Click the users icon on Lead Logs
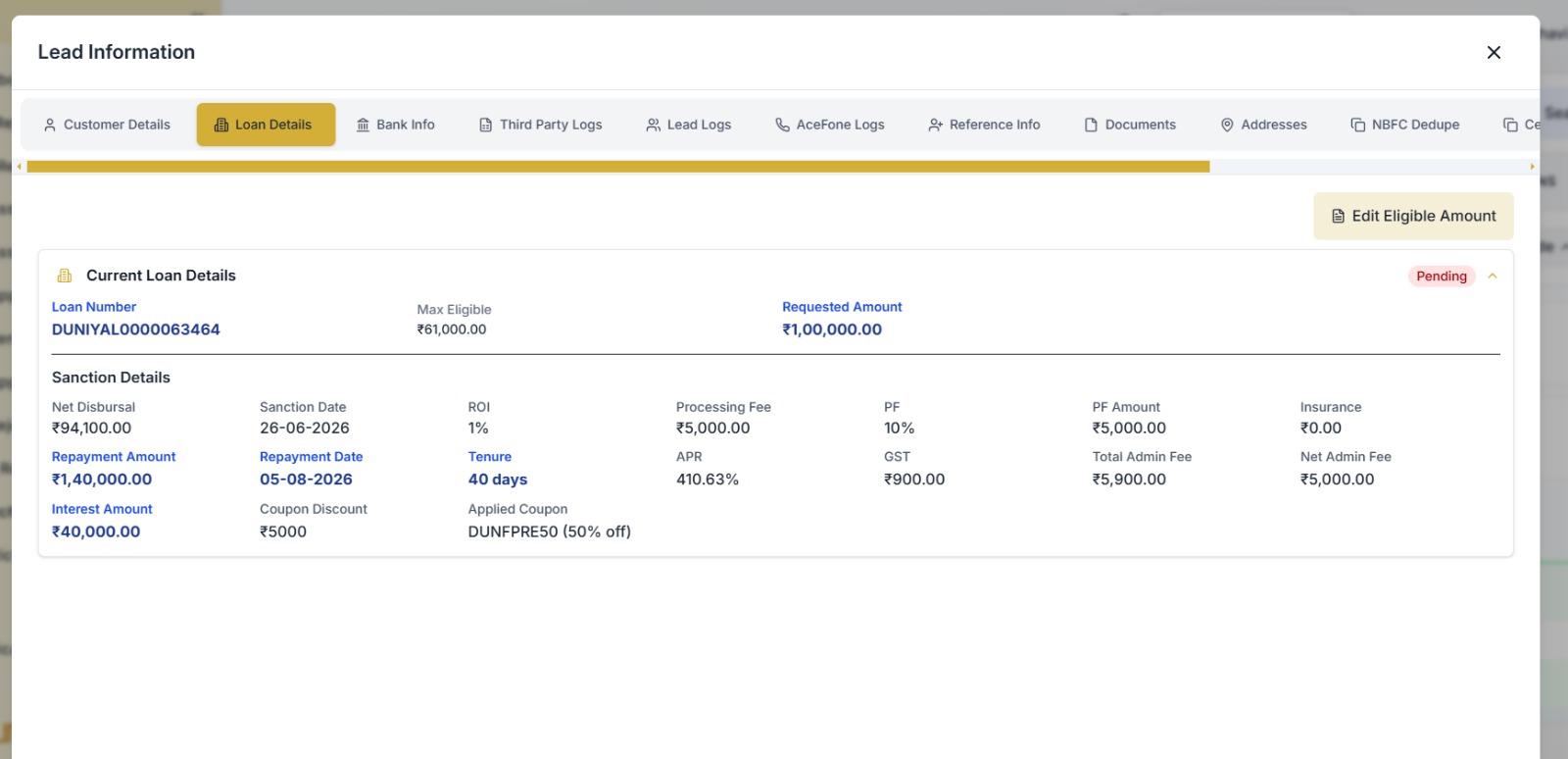The image size is (1568, 759). point(654,125)
